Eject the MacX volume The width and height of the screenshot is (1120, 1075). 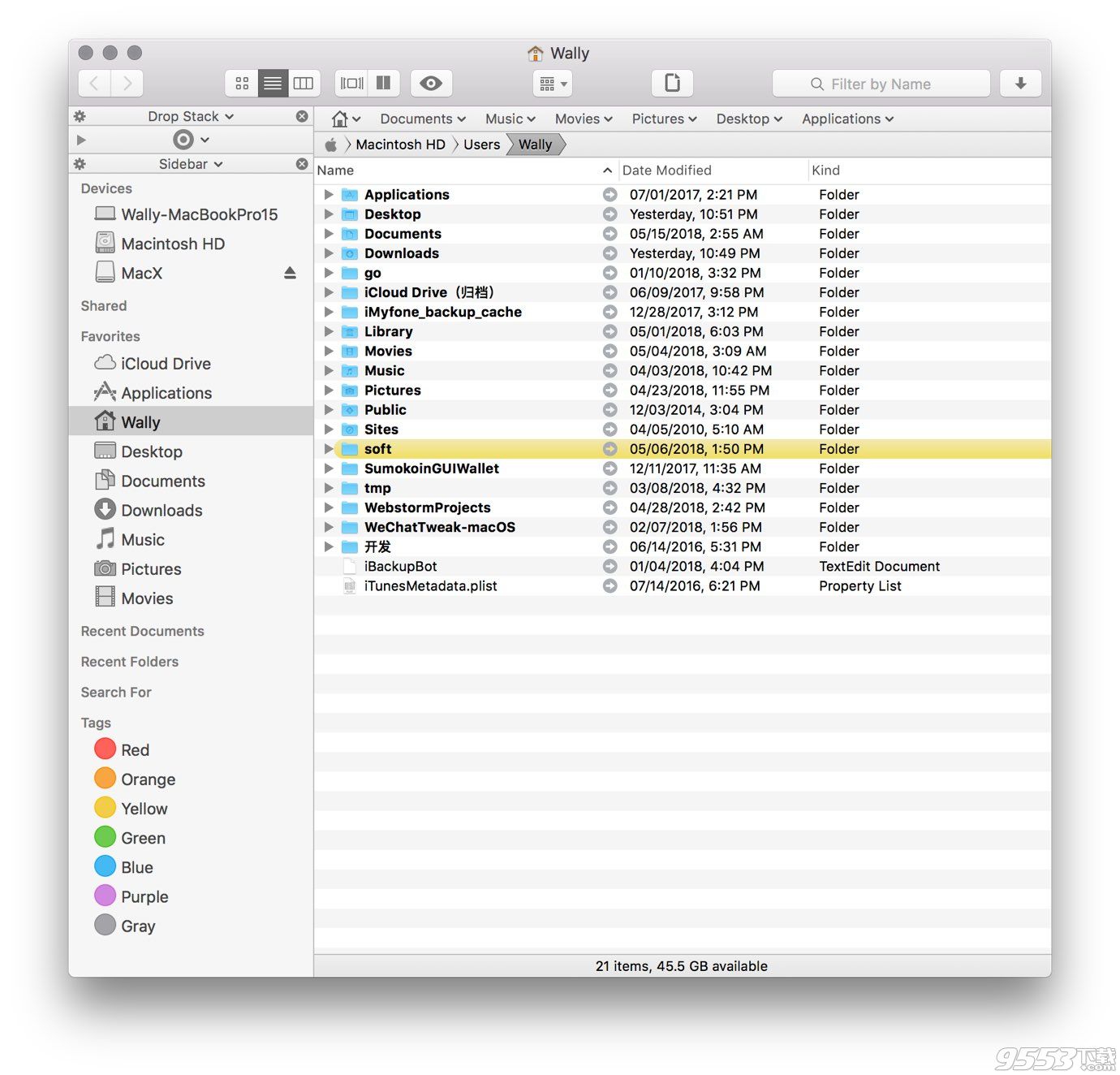pos(290,273)
